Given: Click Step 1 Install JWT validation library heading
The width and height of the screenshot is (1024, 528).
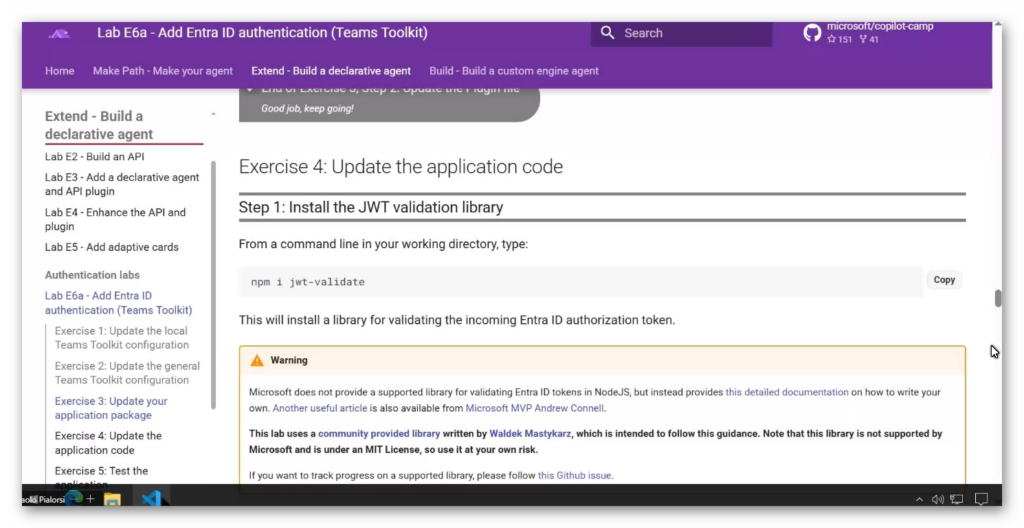Looking at the screenshot, I should coord(370,207).
